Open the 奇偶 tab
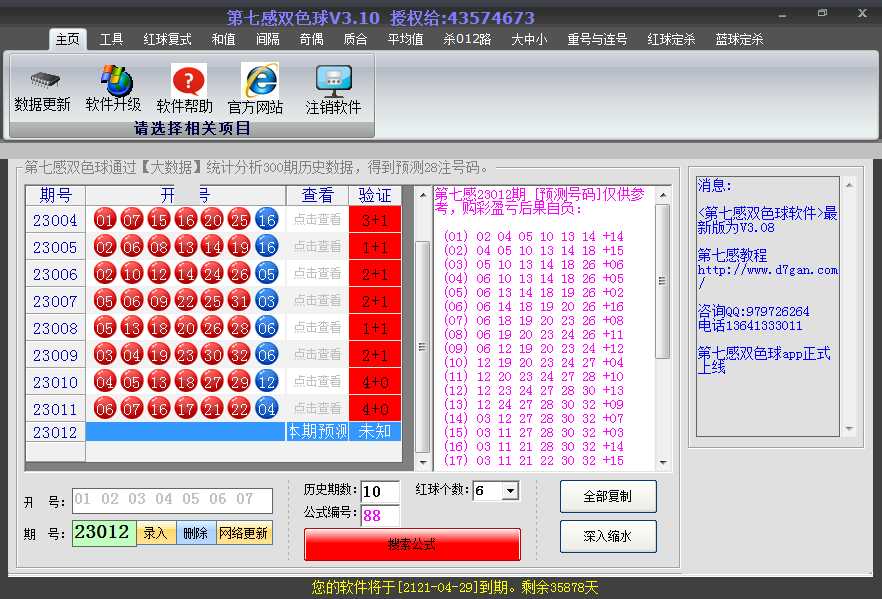 point(312,39)
